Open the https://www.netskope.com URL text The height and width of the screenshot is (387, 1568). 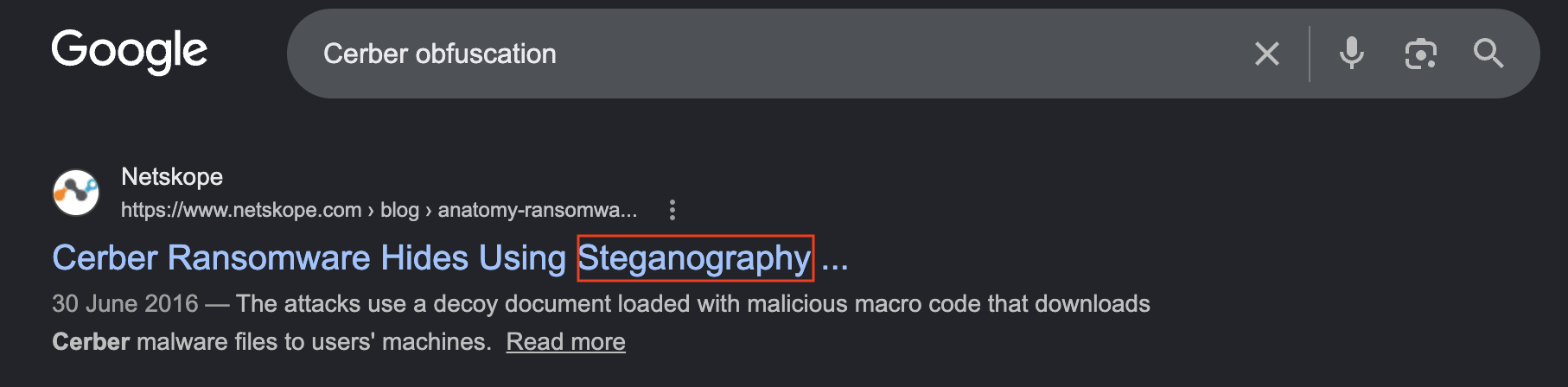(241, 210)
